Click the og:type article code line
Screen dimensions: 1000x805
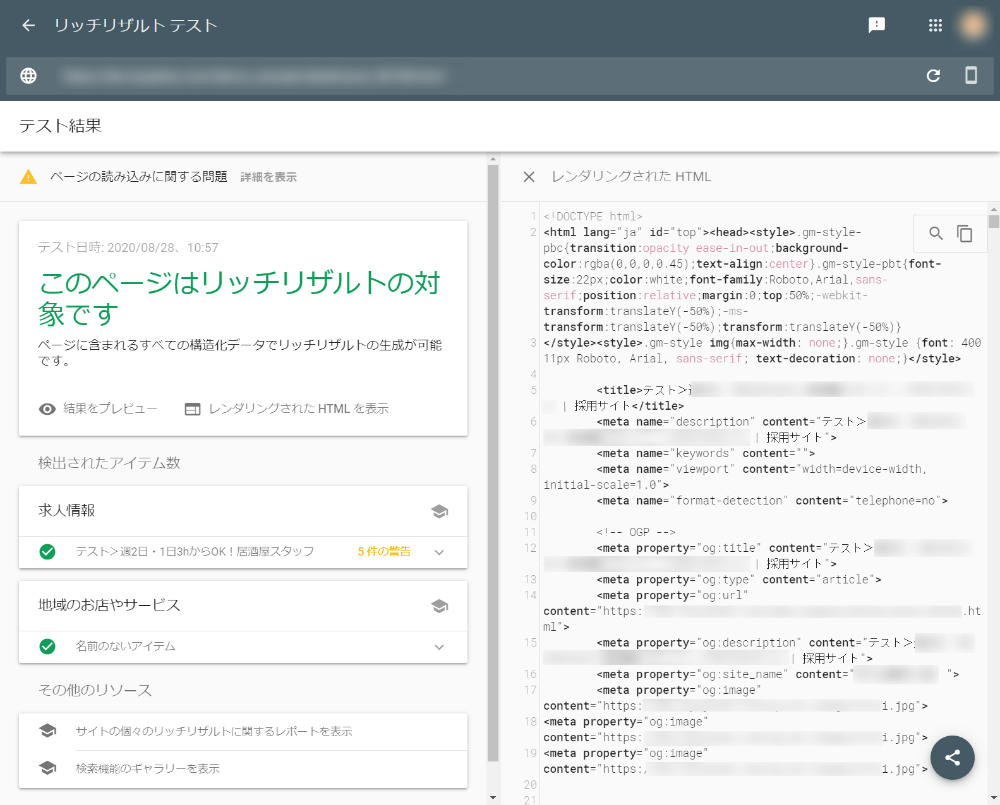(x=739, y=580)
